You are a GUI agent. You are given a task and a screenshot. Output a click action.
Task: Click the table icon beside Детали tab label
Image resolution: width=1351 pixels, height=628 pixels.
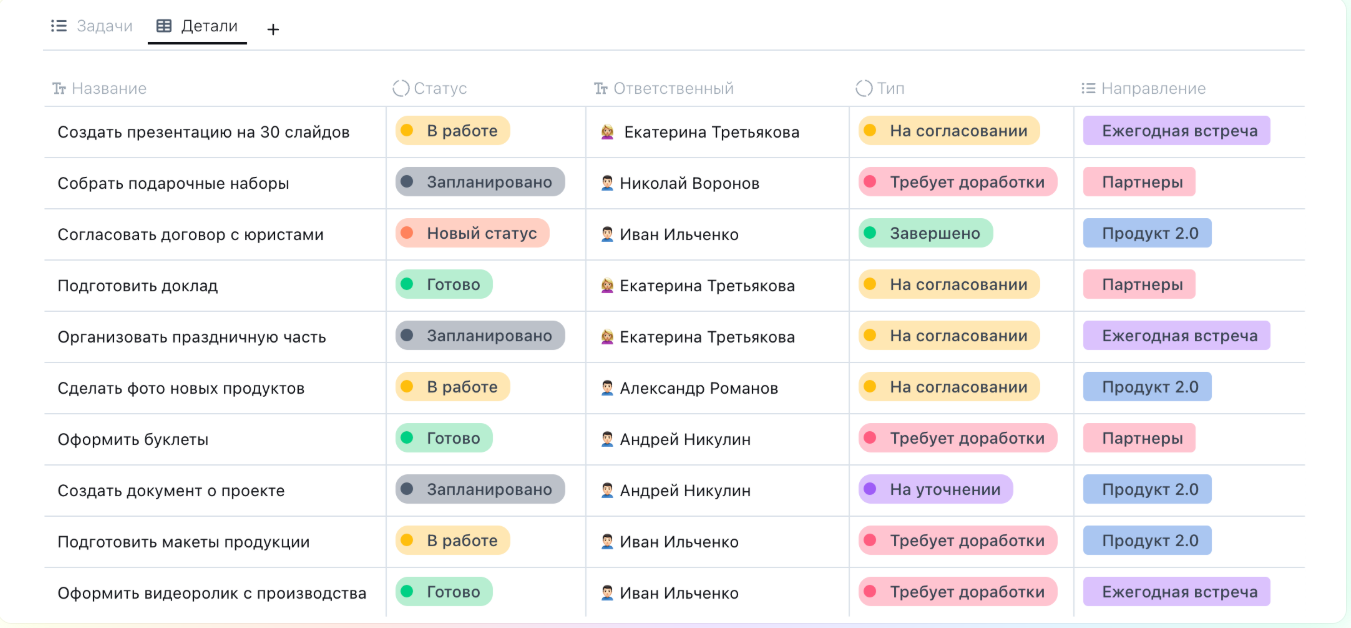(163, 26)
